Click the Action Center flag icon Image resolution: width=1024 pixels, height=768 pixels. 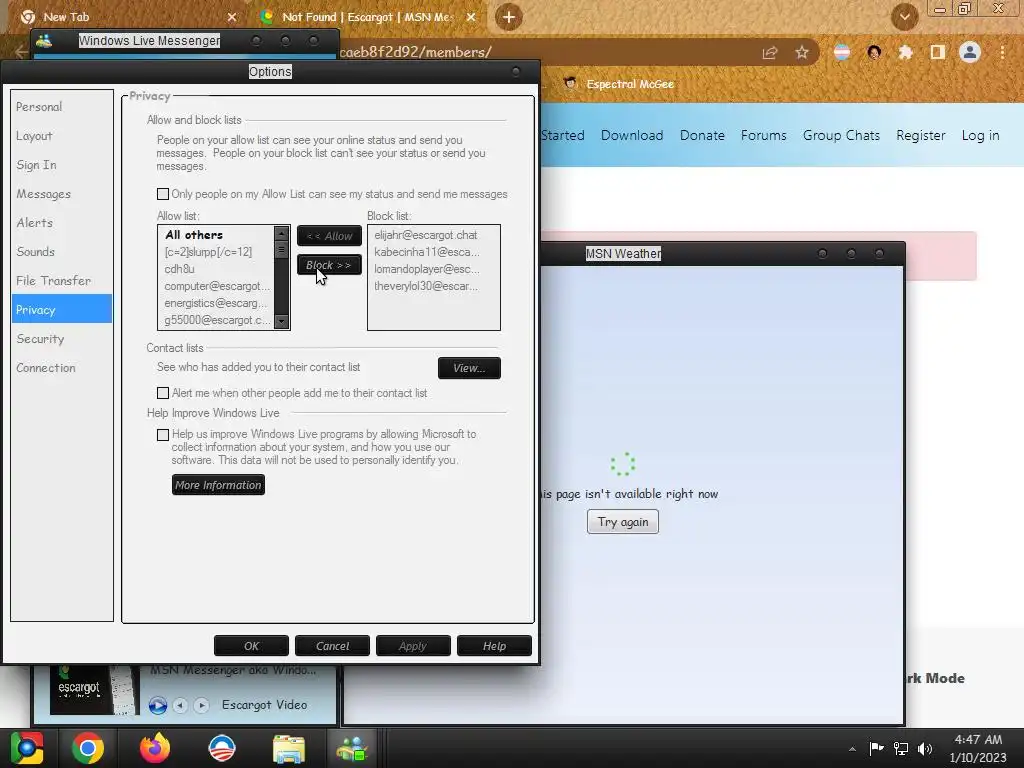coord(876,748)
